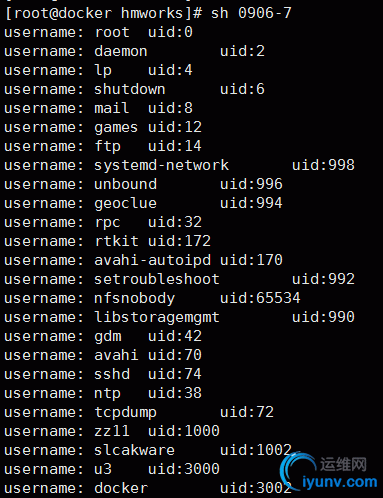Select the 'zzll' username entry
Viewport: 383px width, 498px height.
coord(112,431)
